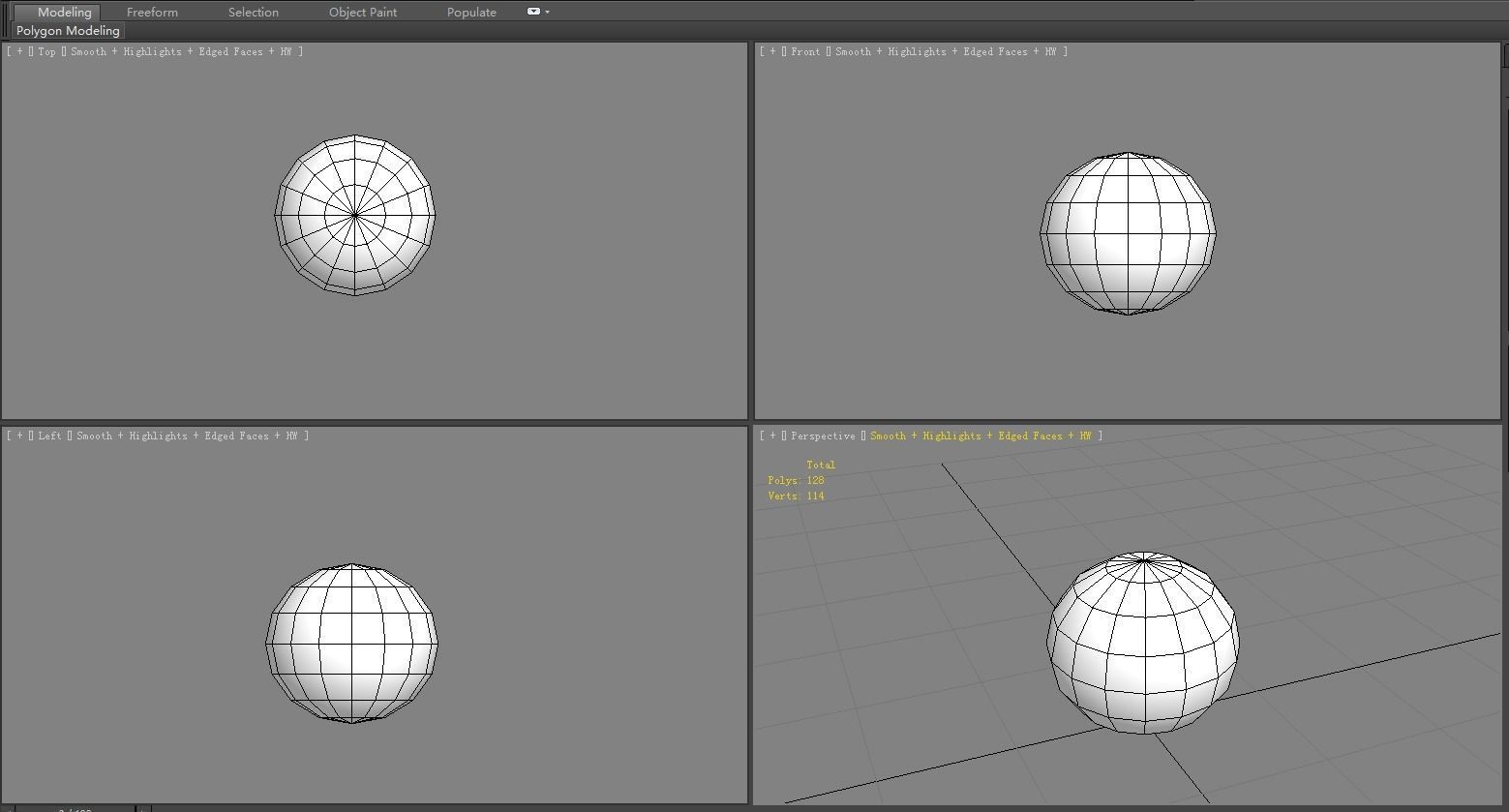Open the Left viewport [+] general menu
This screenshot has height=812, width=1509.
point(19,436)
